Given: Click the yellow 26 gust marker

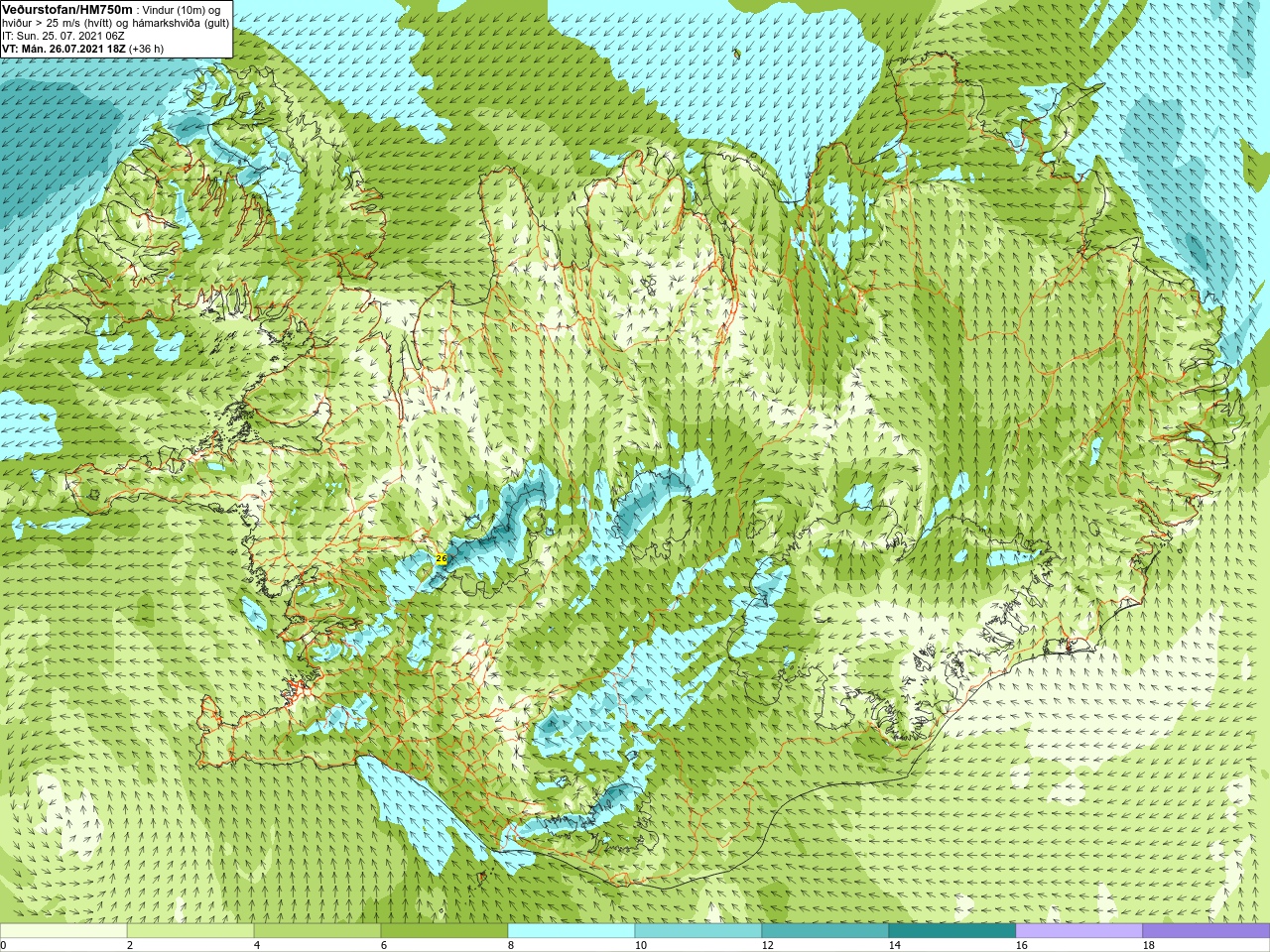Looking at the screenshot, I should click(442, 559).
